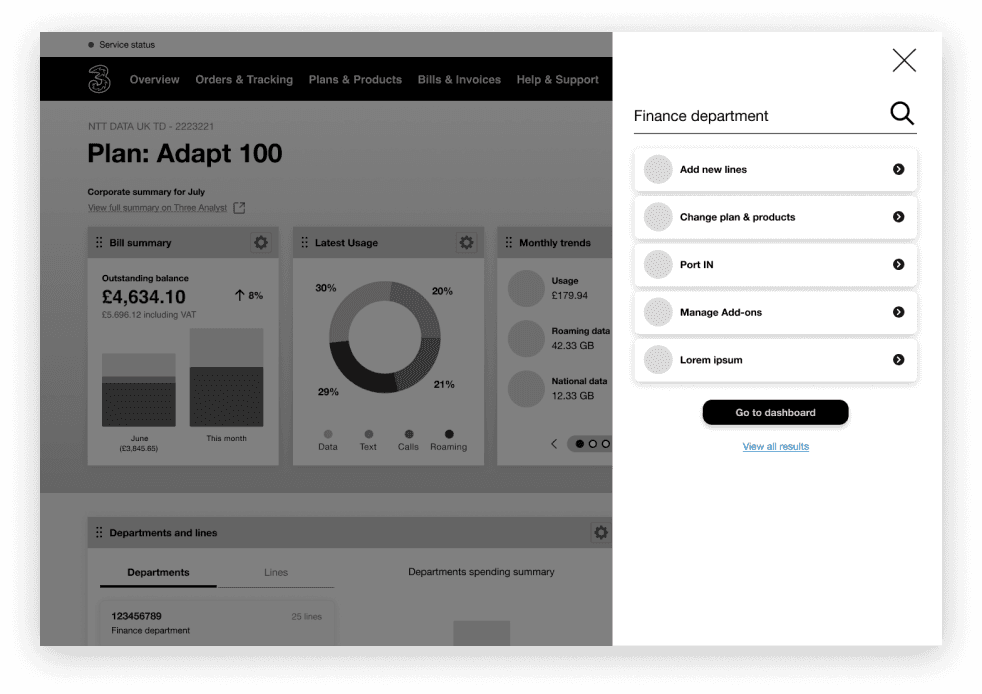Open the Overview menu item
The width and height of the screenshot is (982, 694).
tap(154, 80)
